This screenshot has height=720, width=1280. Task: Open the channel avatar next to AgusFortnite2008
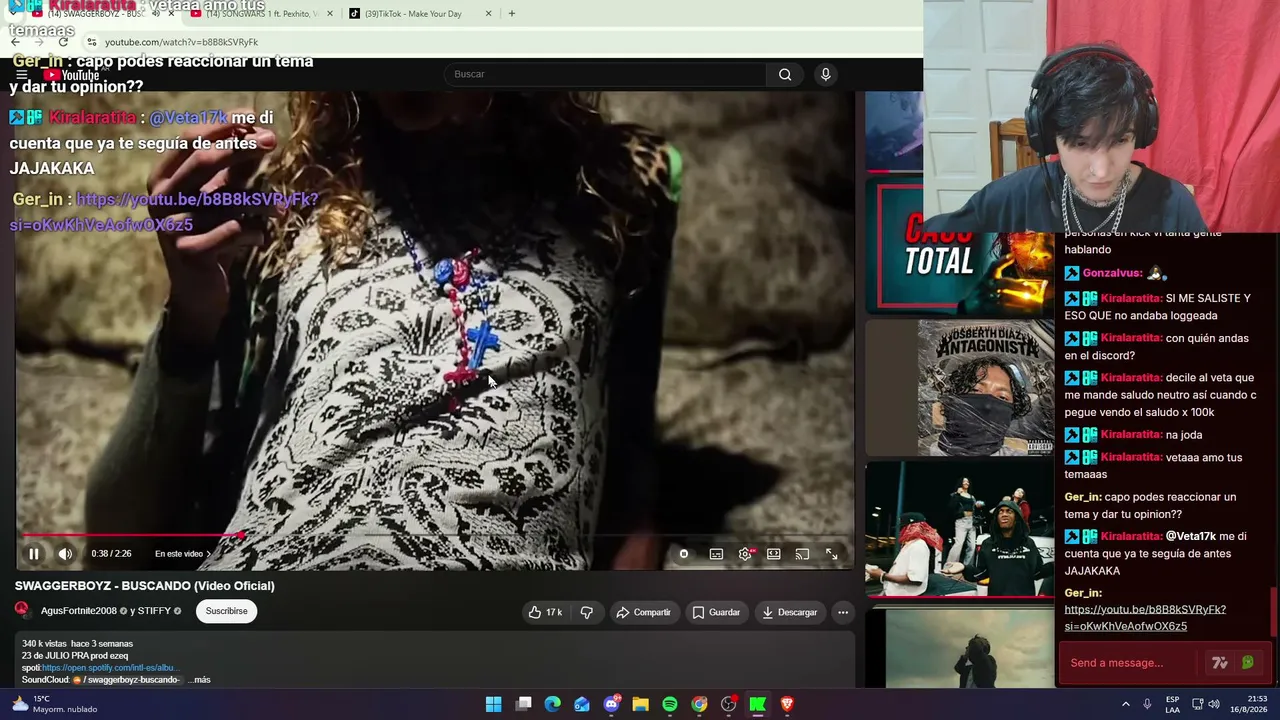click(22, 610)
